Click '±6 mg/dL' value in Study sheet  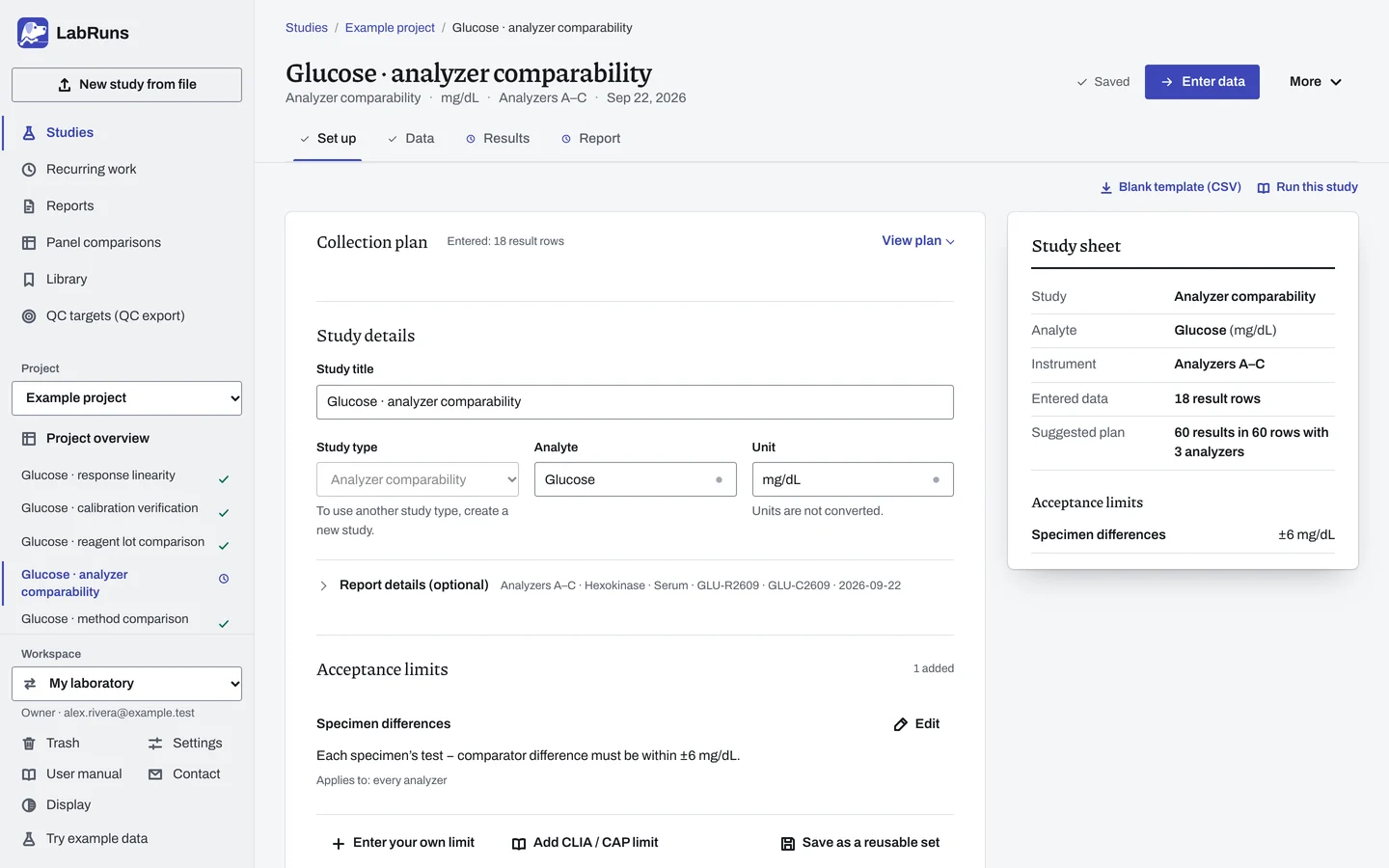[x=1306, y=534]
